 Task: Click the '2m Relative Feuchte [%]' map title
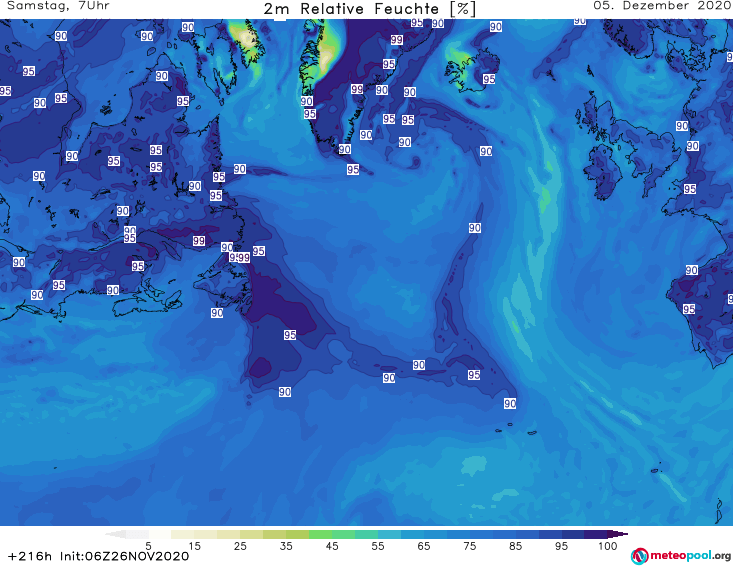click(370, 9)
